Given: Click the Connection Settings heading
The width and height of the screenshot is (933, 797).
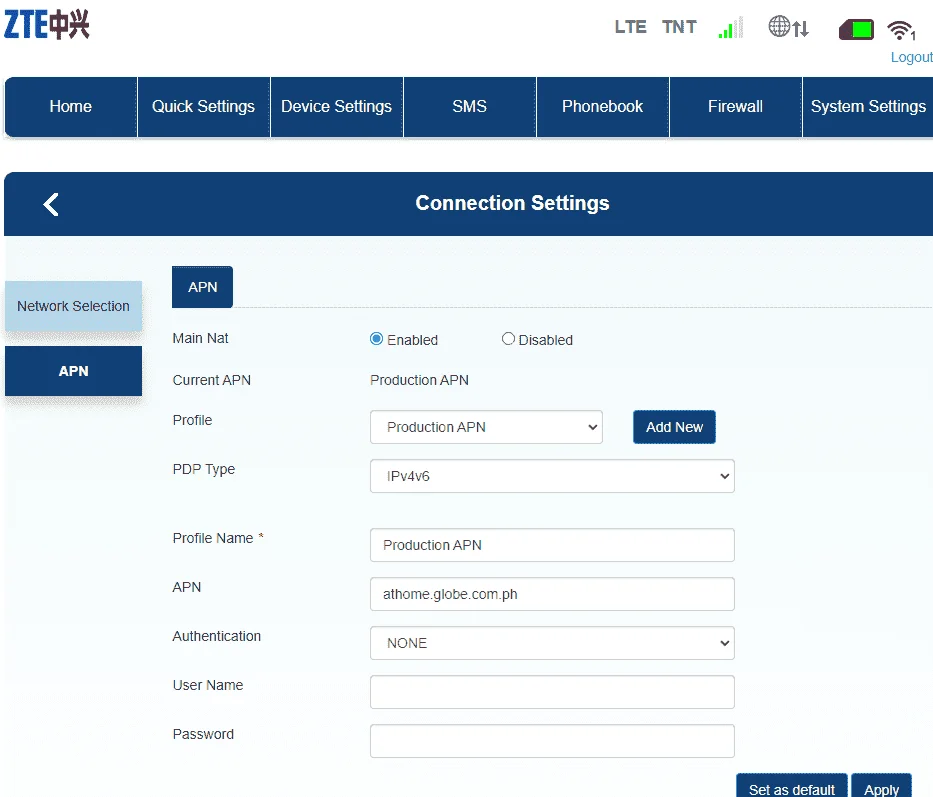Looking at the screenshot, I should click(x=512, y=203).
